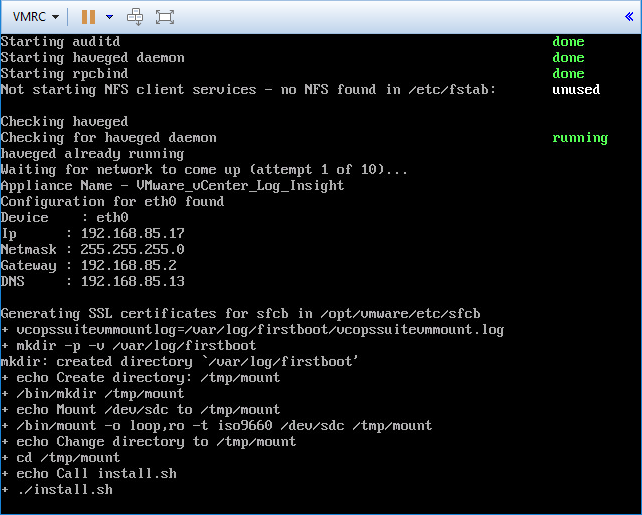The height and width of the screenshot is (515, 642).
Task: Expand the power options dropdown arrow
Action: tap(109, 17)
